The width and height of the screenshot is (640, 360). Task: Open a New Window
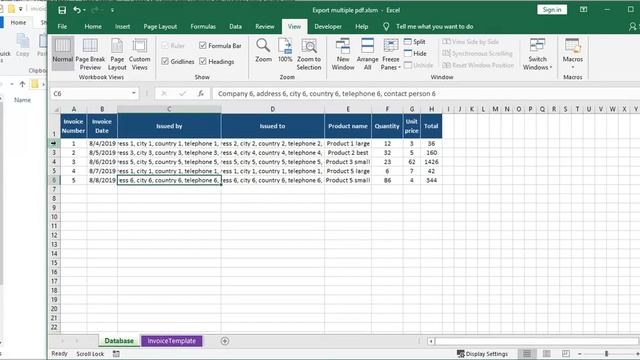pyautogui.click(x=343, y=53)
